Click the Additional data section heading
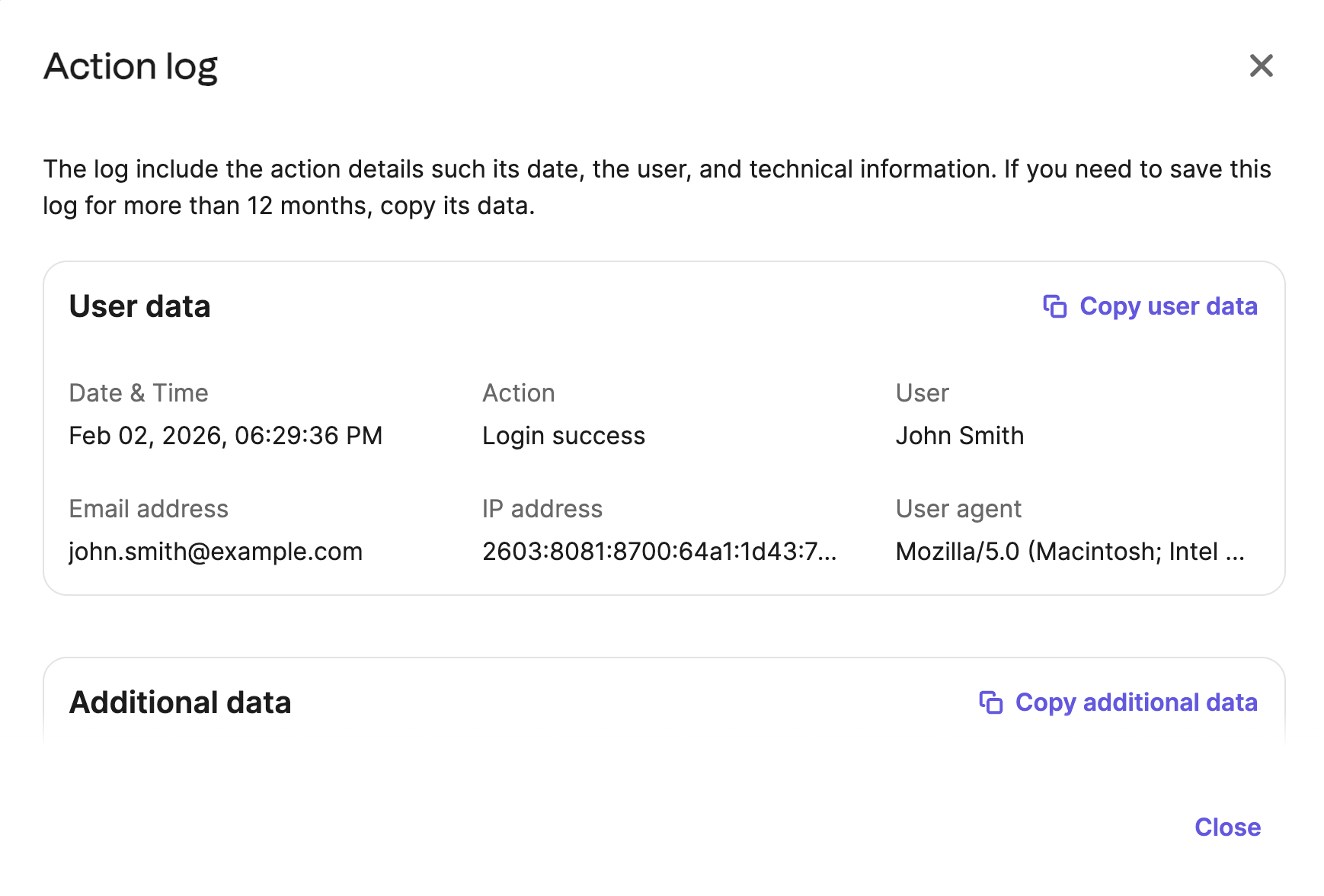The image size is (1324, 896). tap(180, 702)
